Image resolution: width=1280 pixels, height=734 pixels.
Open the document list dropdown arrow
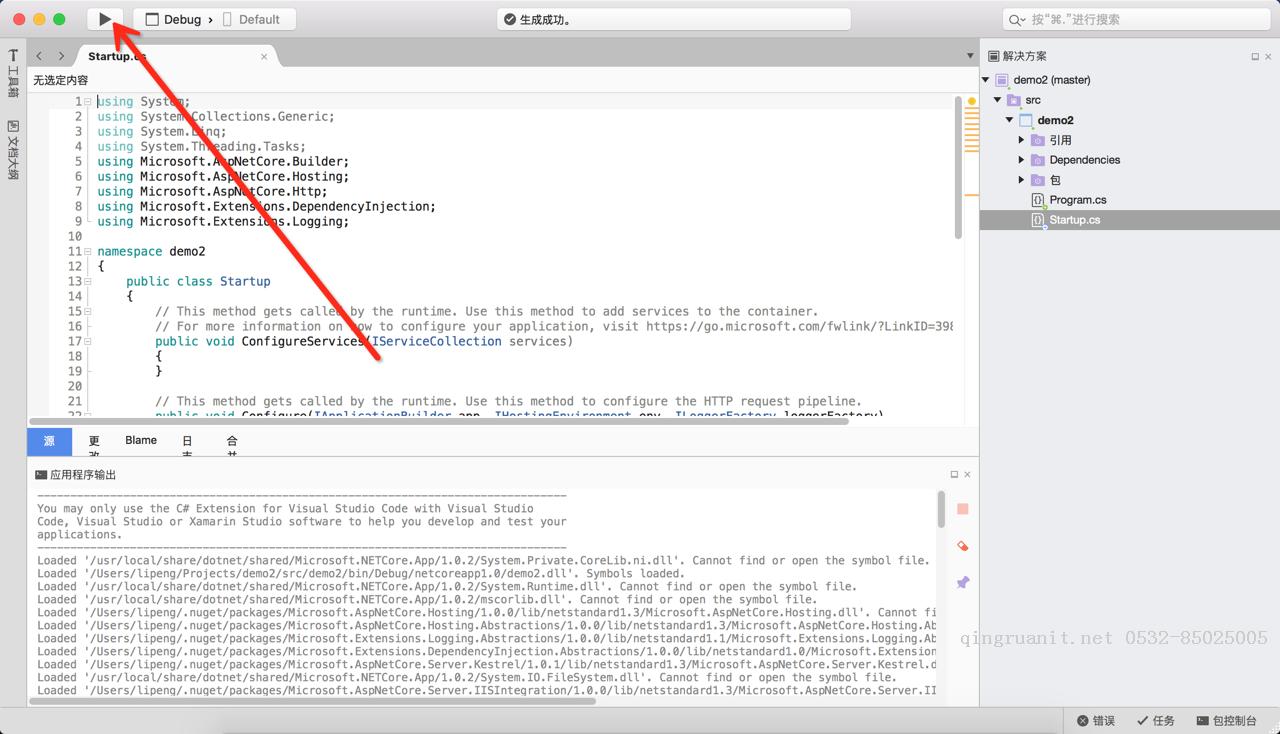pyautogui.click(x=970, y=56)
